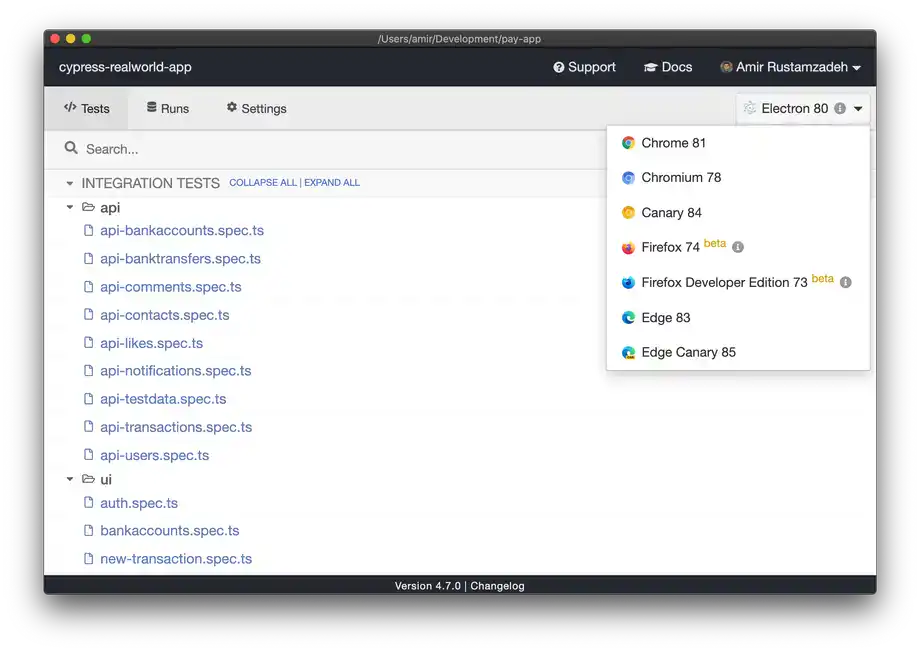Switch to the Runs tab
The height and width of the screenshot is (652, 920).
tap(168, 109)
